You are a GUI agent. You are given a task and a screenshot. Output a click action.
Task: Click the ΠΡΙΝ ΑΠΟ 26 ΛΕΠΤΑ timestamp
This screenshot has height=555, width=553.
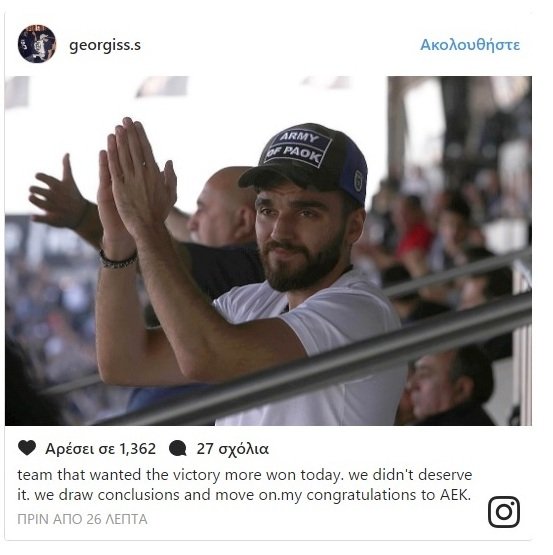(x=82, y=519)
